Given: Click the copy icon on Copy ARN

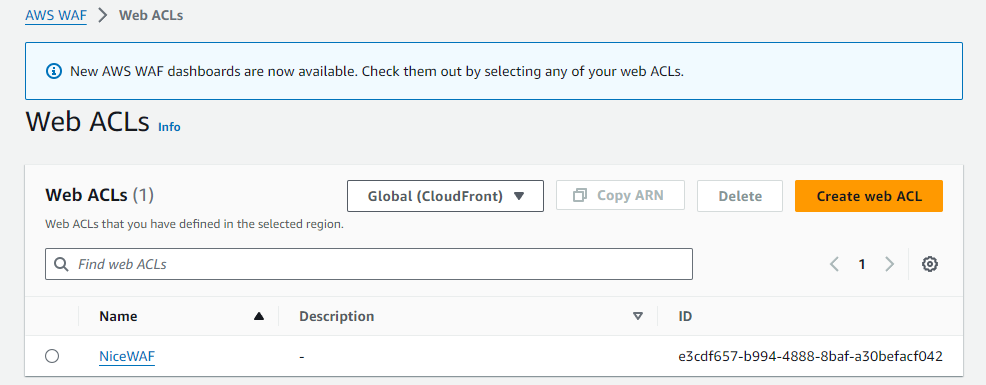Looking at the screenshot, I should pos(580,196).
